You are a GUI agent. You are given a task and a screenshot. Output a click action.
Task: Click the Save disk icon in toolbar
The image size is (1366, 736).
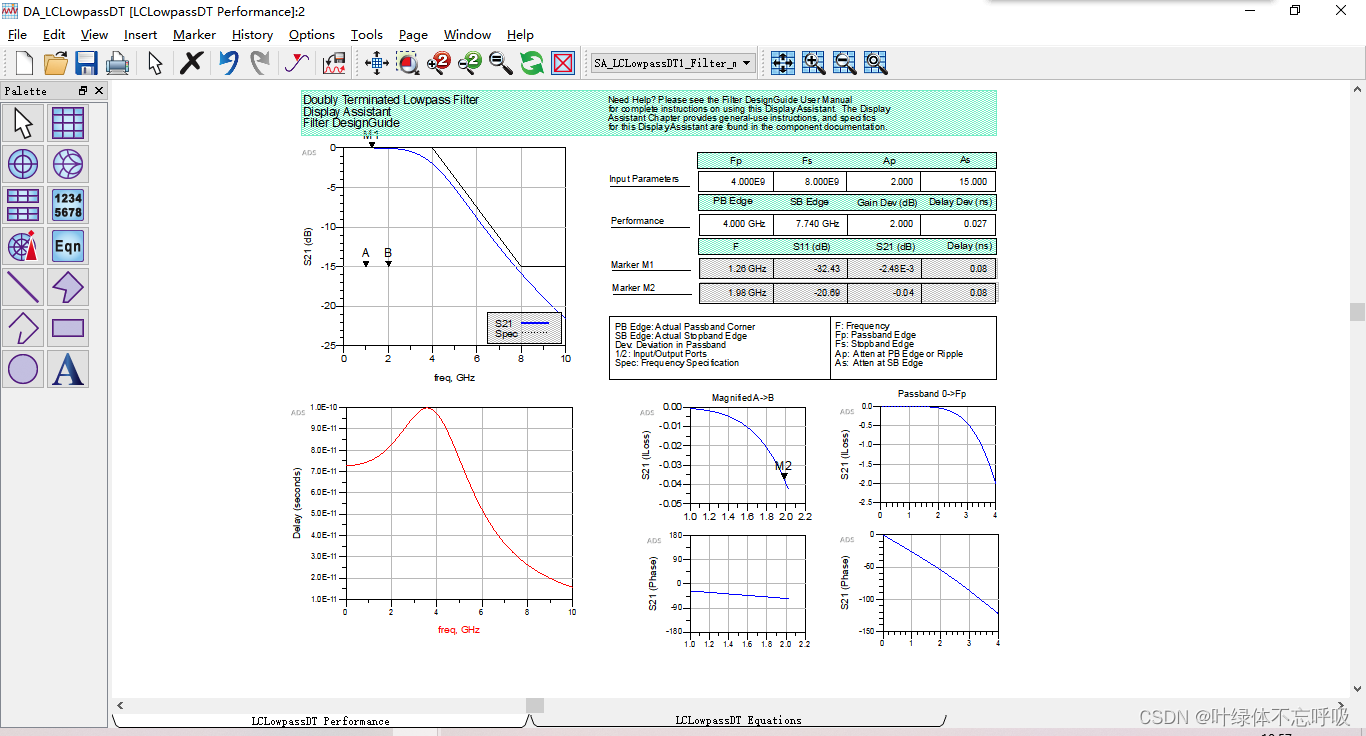pos(86,63)
